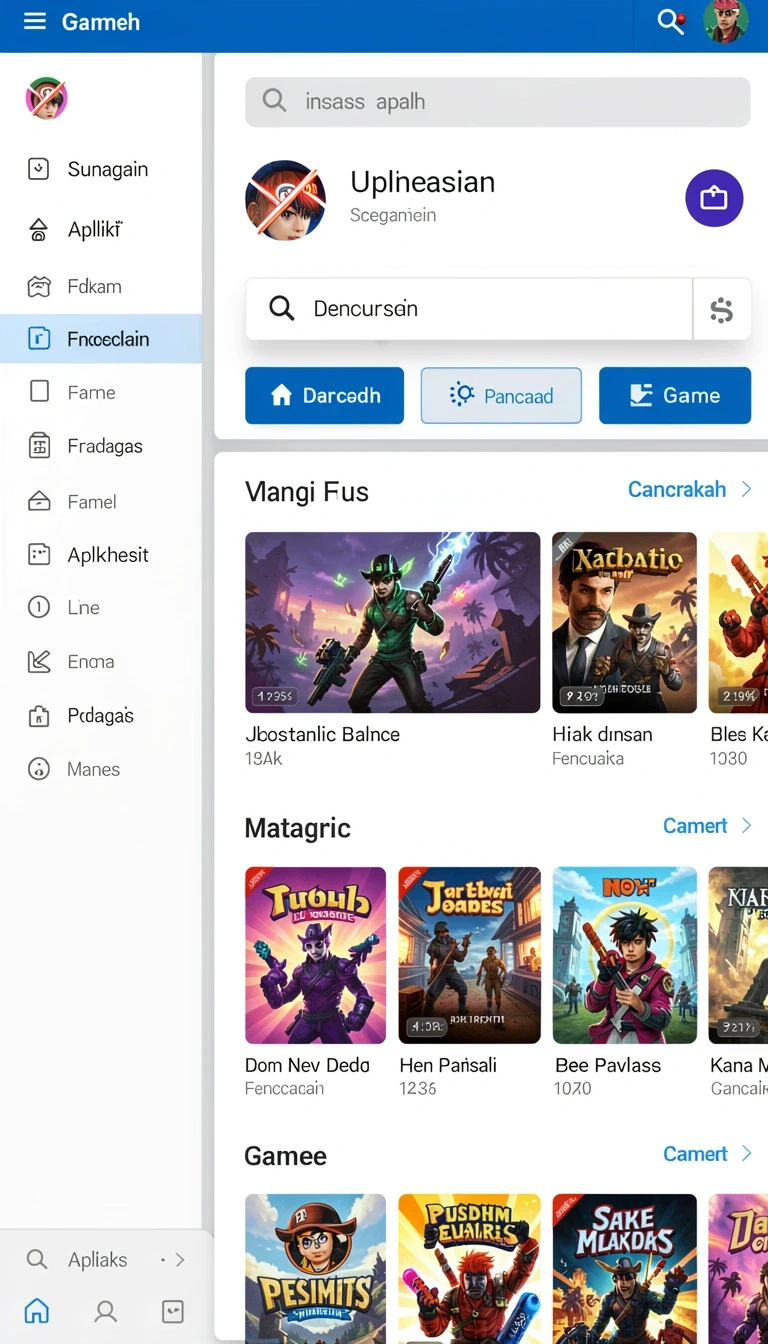Expand Matagric with the Camert chevron

[746, 825]
